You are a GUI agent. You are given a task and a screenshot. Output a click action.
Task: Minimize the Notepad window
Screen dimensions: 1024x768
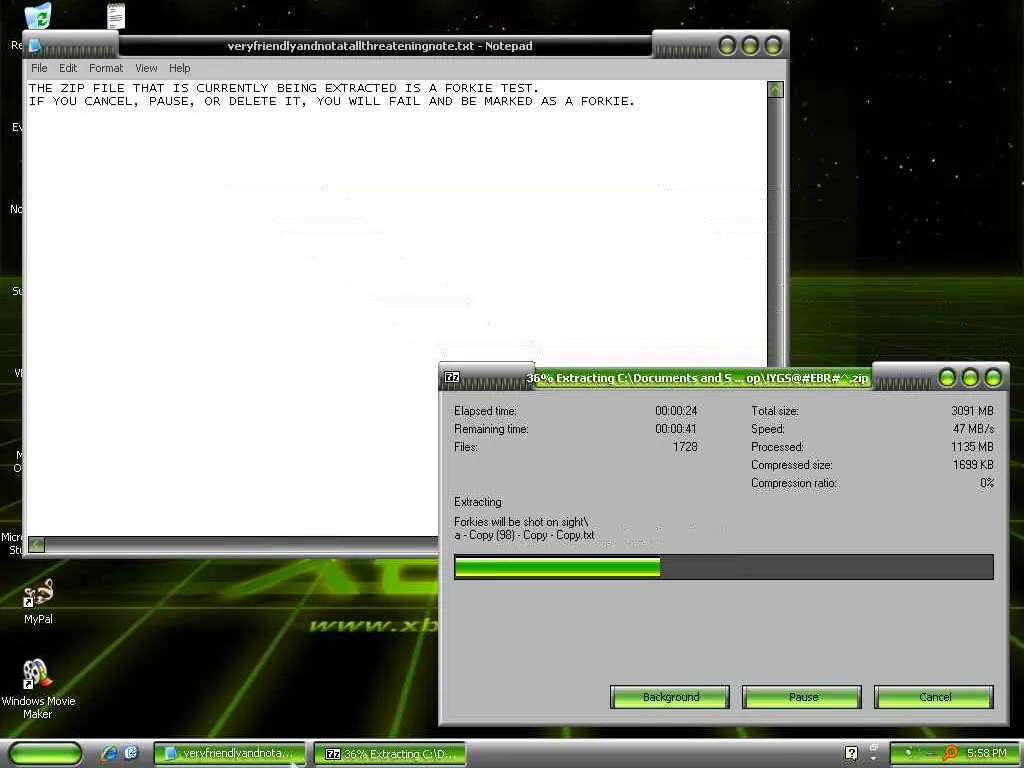click(727, 46)
